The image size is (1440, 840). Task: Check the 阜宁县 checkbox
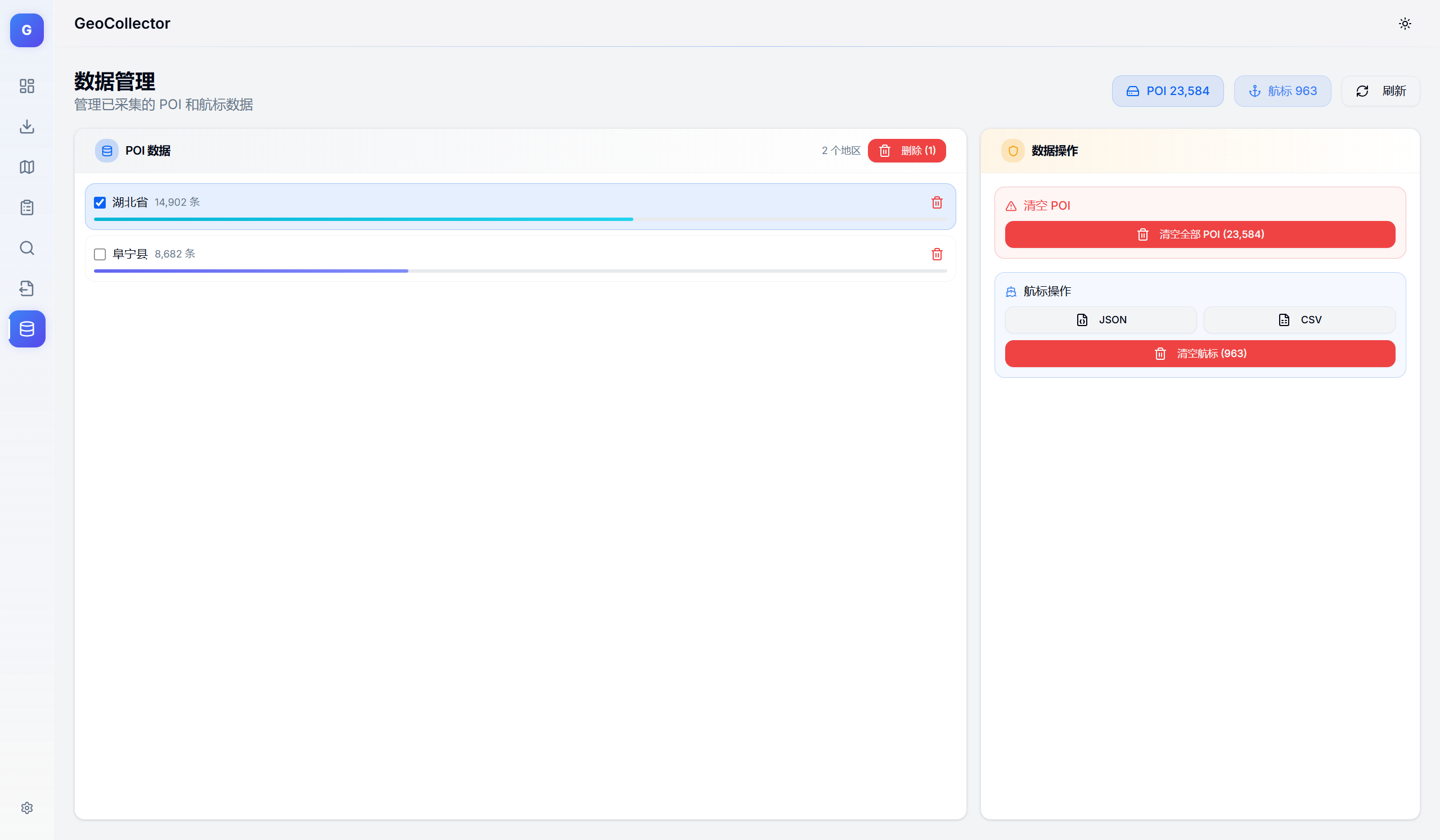pos(100,254)
